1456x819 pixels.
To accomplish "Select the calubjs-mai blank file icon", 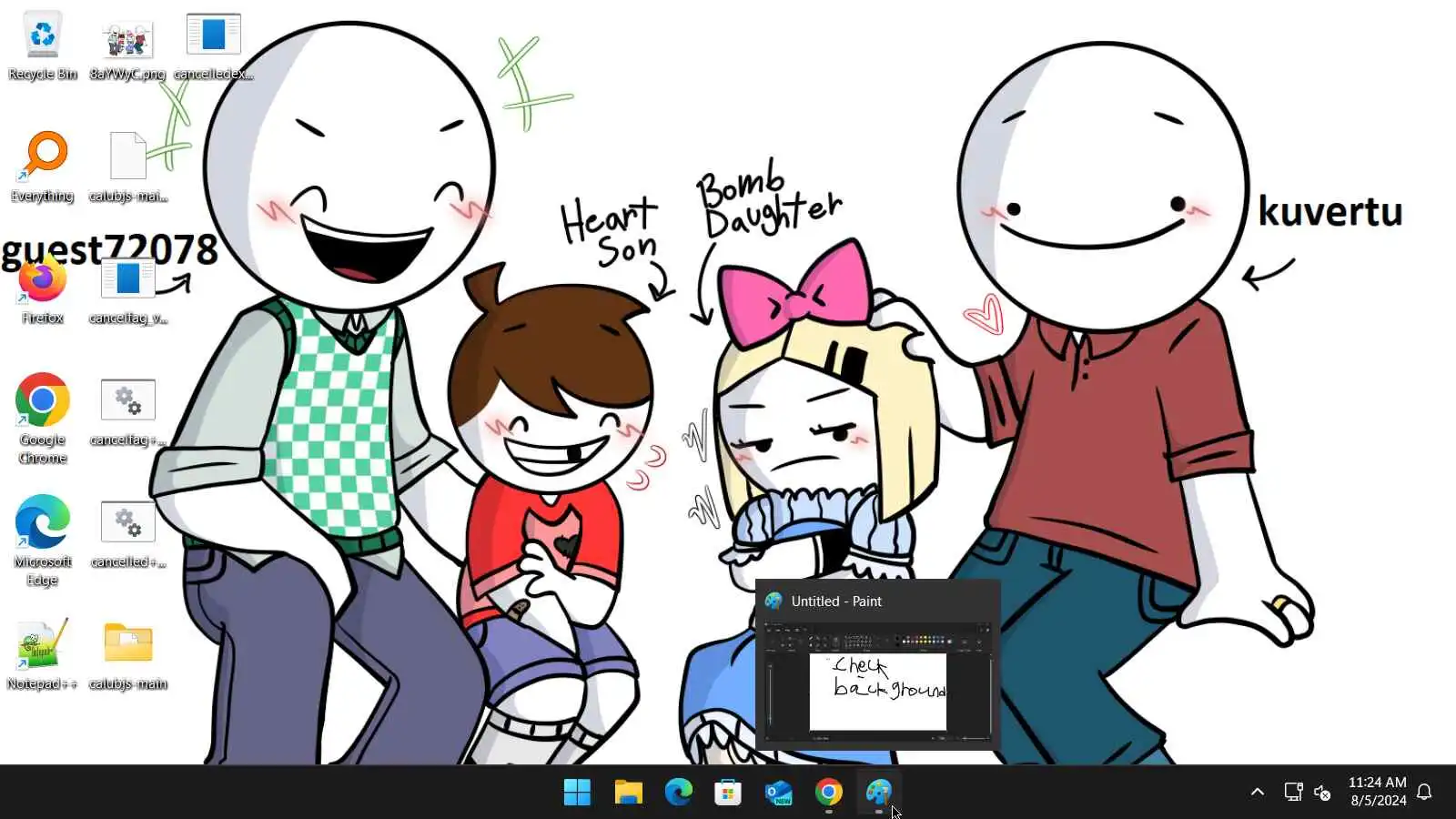I will tap(127, 167).
